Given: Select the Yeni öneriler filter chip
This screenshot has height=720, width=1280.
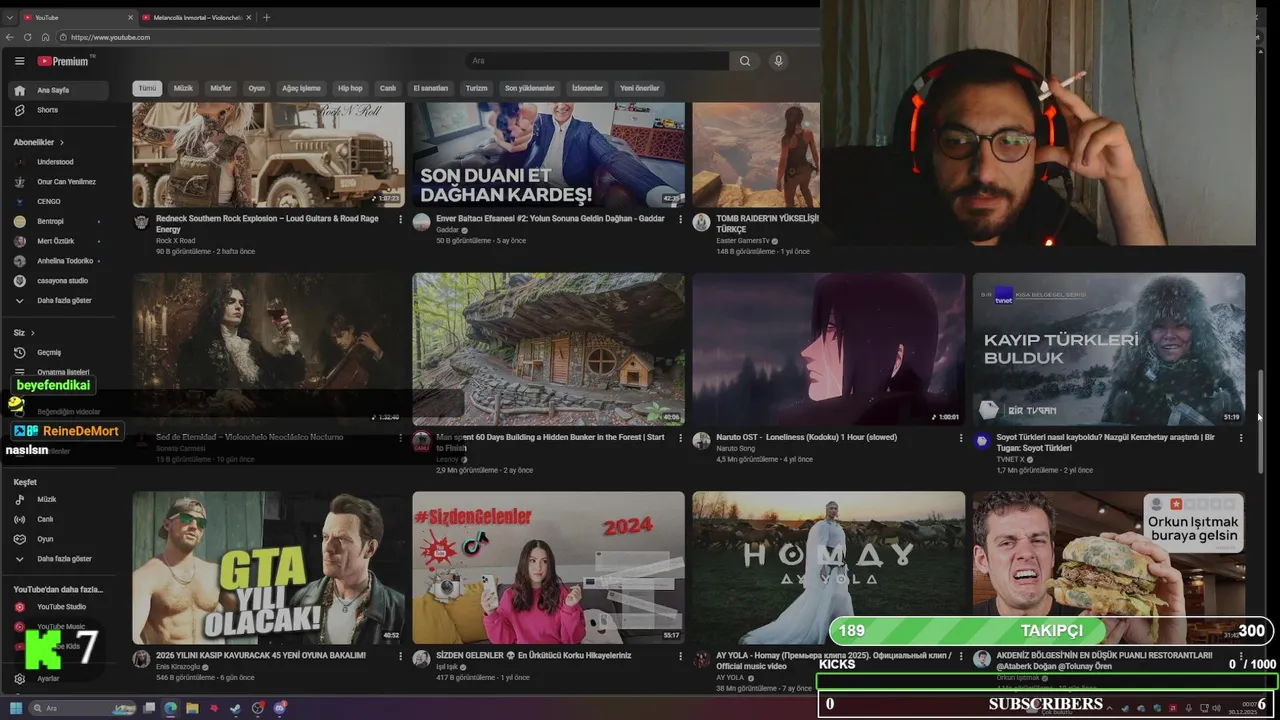Looking at the screenshot, I should coord(640,88).
